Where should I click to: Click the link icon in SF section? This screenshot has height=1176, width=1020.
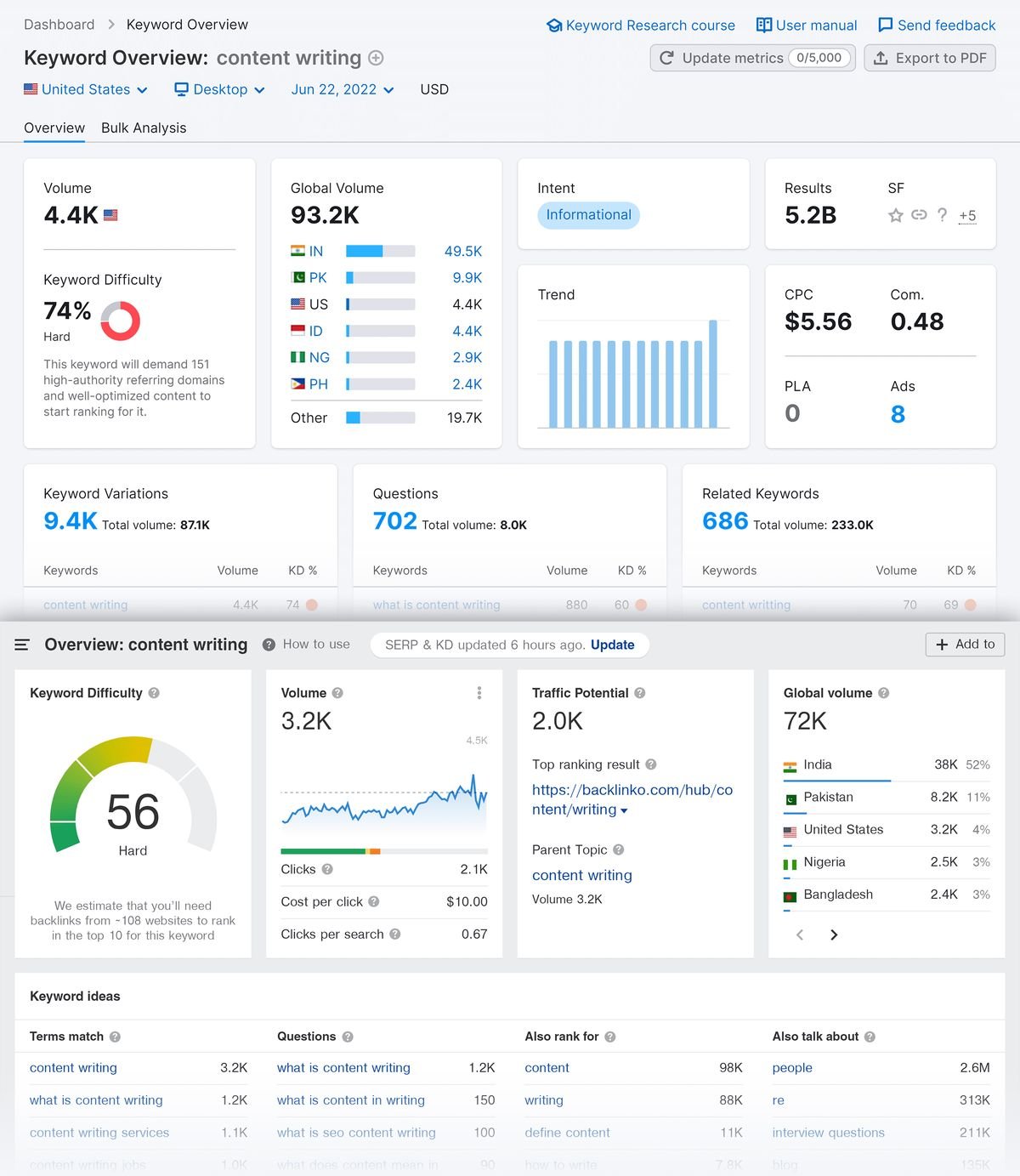click(919, 215)
